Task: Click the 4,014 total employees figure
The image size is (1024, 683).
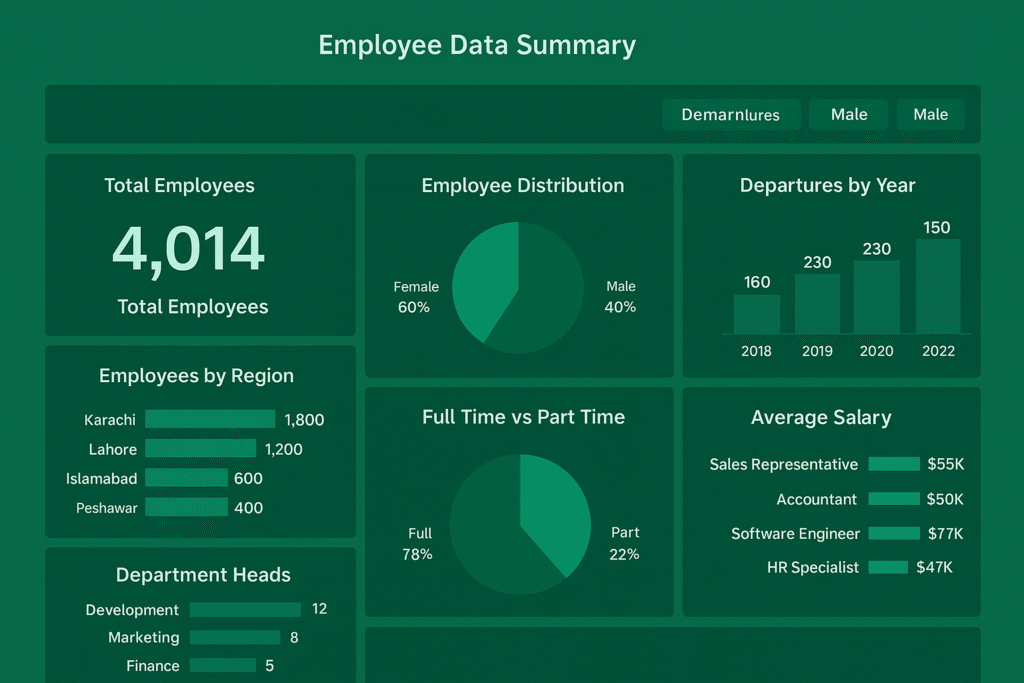Action: [x=188, y=249]
